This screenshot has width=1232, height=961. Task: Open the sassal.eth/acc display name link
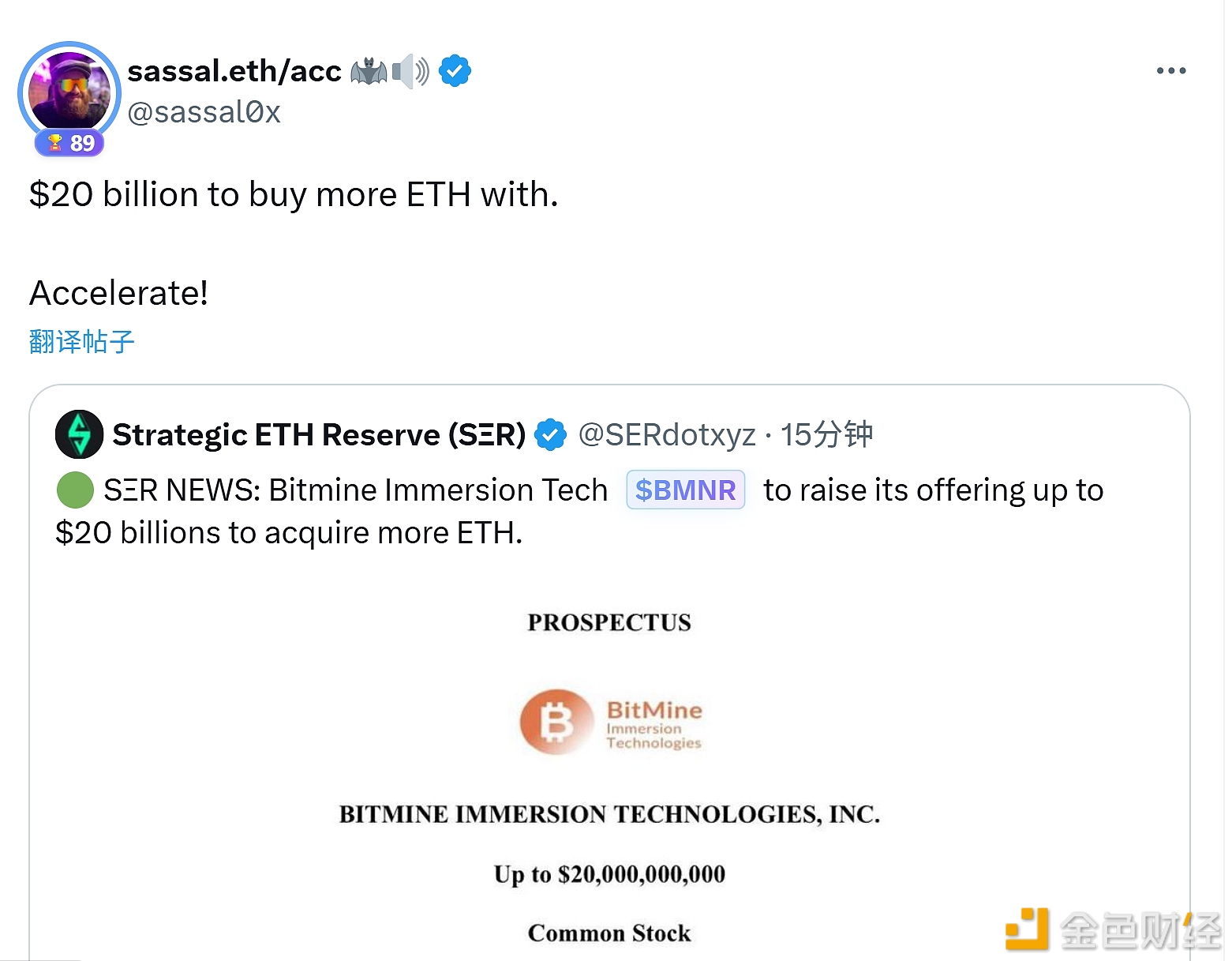[234, 71]
